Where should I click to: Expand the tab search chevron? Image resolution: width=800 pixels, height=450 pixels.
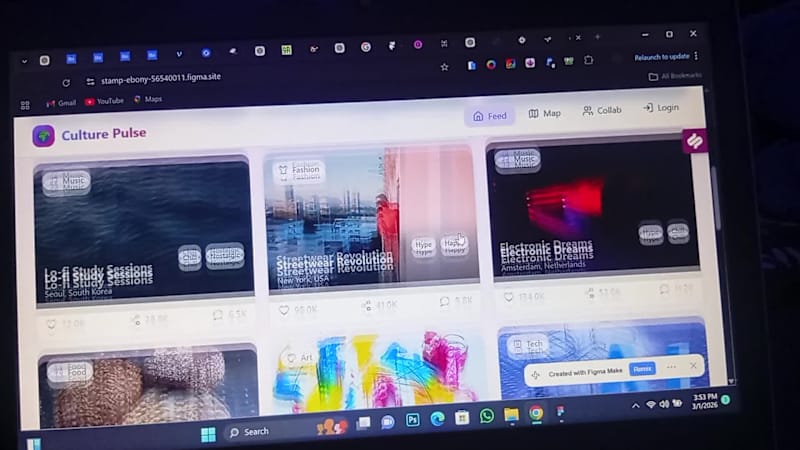24,61
